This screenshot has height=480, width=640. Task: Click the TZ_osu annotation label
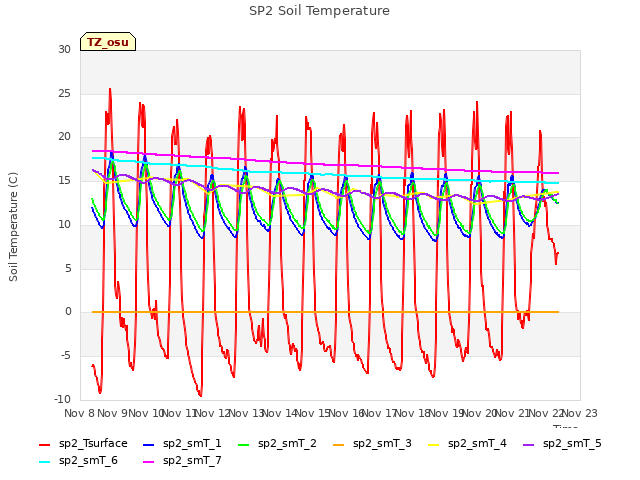tap(108, 42)
